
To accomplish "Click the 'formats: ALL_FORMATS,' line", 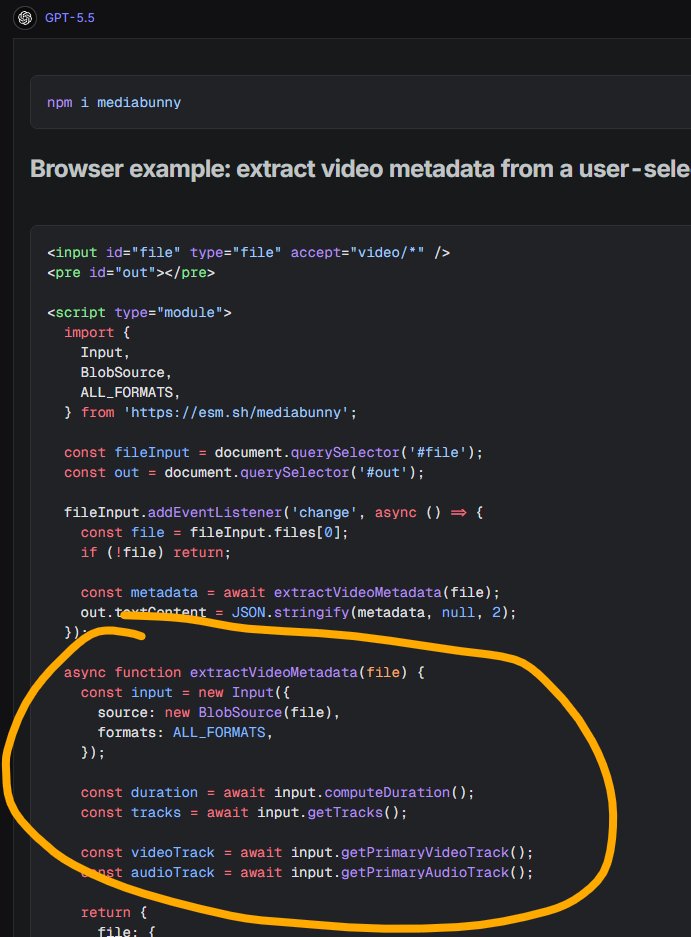I will (185, 733).
